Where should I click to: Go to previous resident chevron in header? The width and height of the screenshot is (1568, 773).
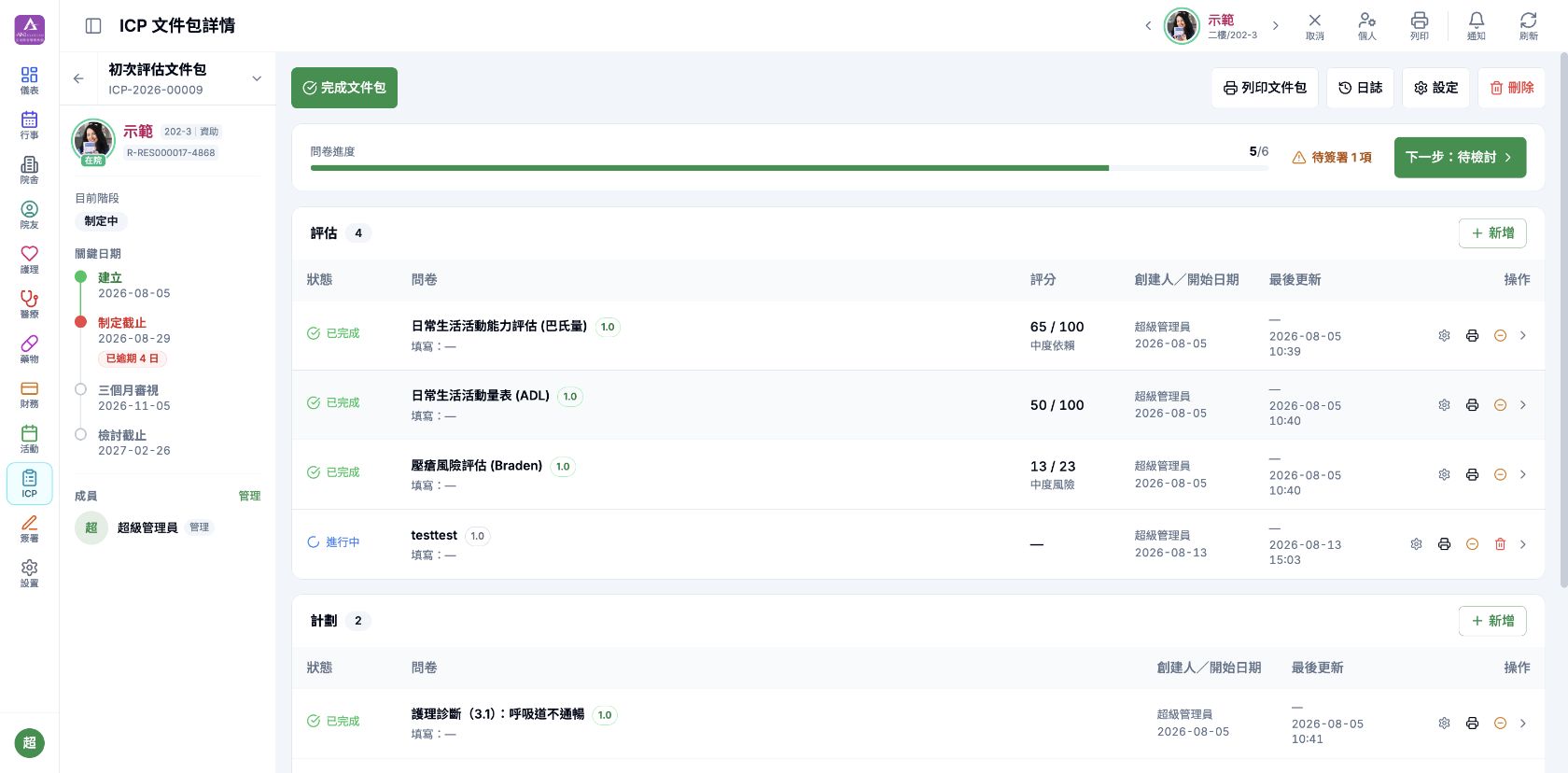pos(1148,26)
